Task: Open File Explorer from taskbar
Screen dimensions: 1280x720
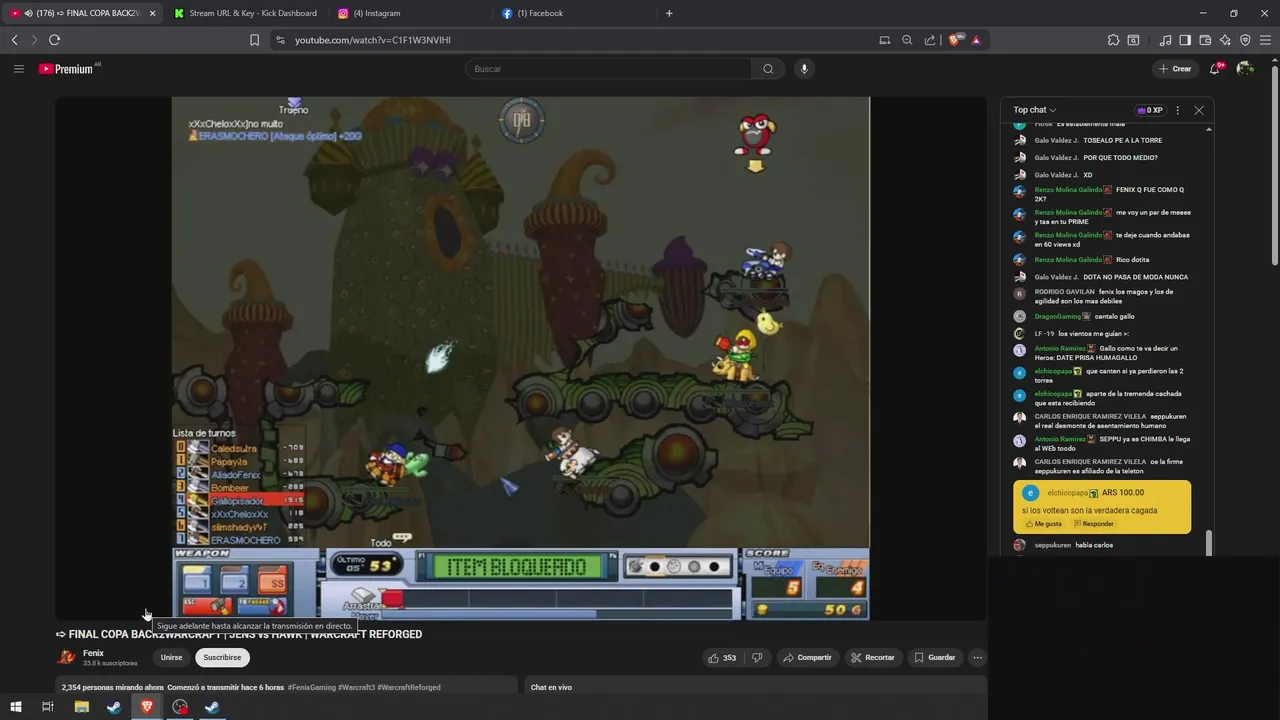Action: tap(82, 707)
